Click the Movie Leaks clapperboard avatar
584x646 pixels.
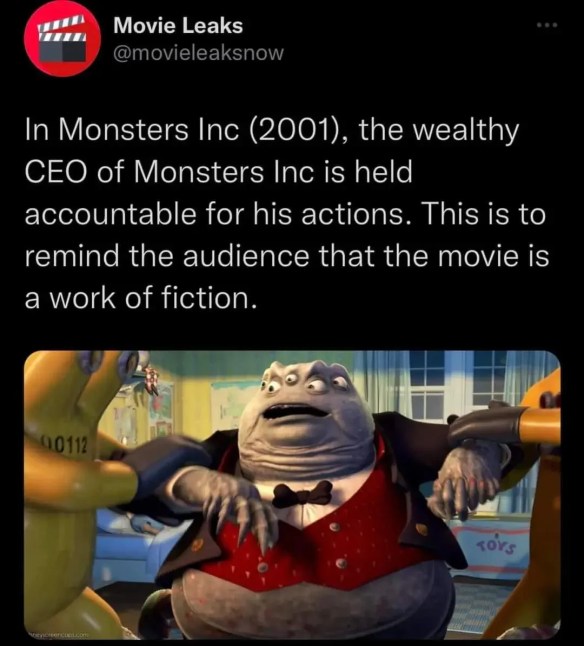tap(62, 39)
